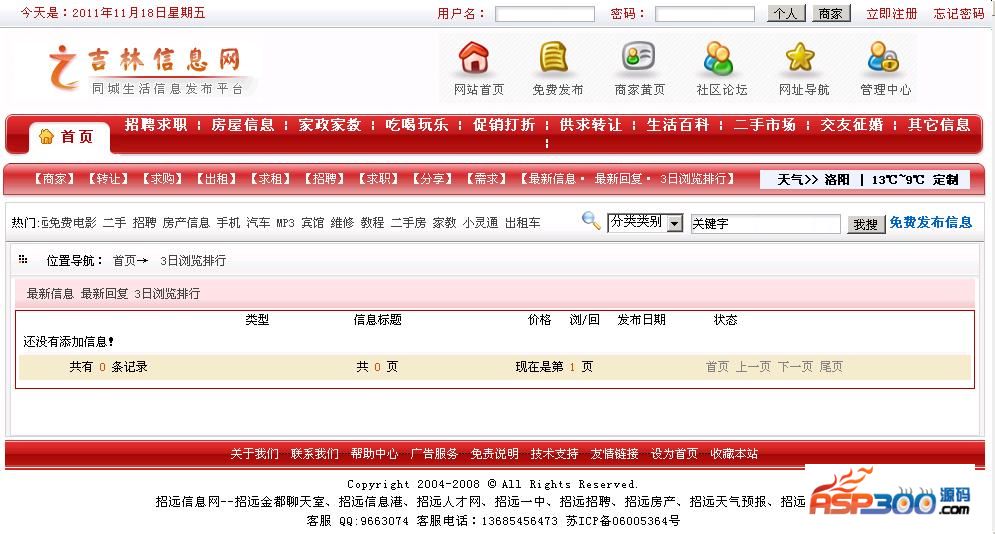Log in with the 个人 button

point(786,13)
